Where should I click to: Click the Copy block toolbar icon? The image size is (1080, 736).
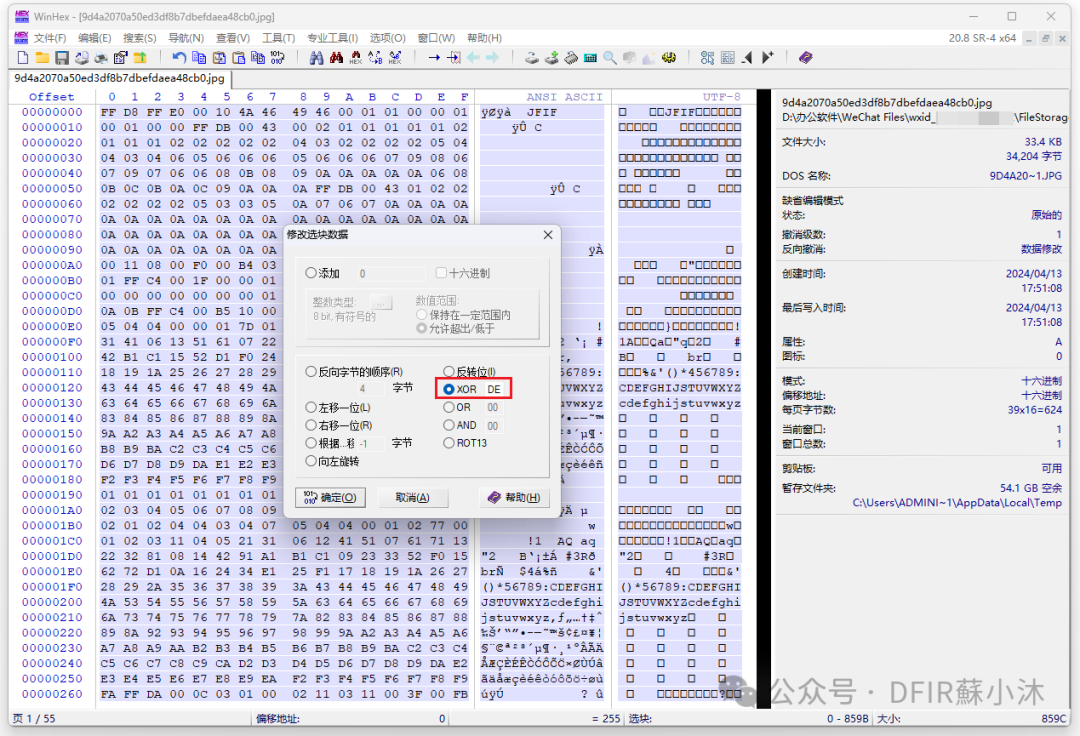point(199,58)
